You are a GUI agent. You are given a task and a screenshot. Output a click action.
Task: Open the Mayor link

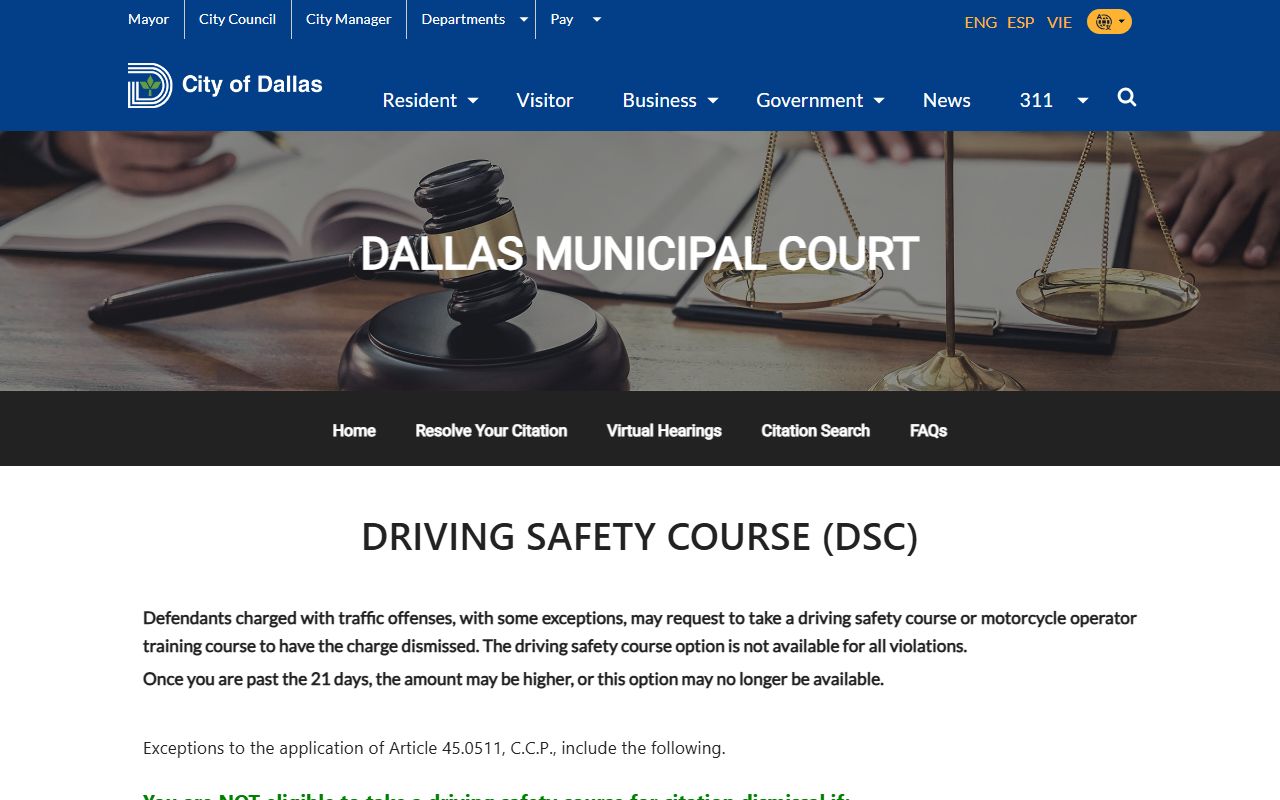[x=149, y=19]
